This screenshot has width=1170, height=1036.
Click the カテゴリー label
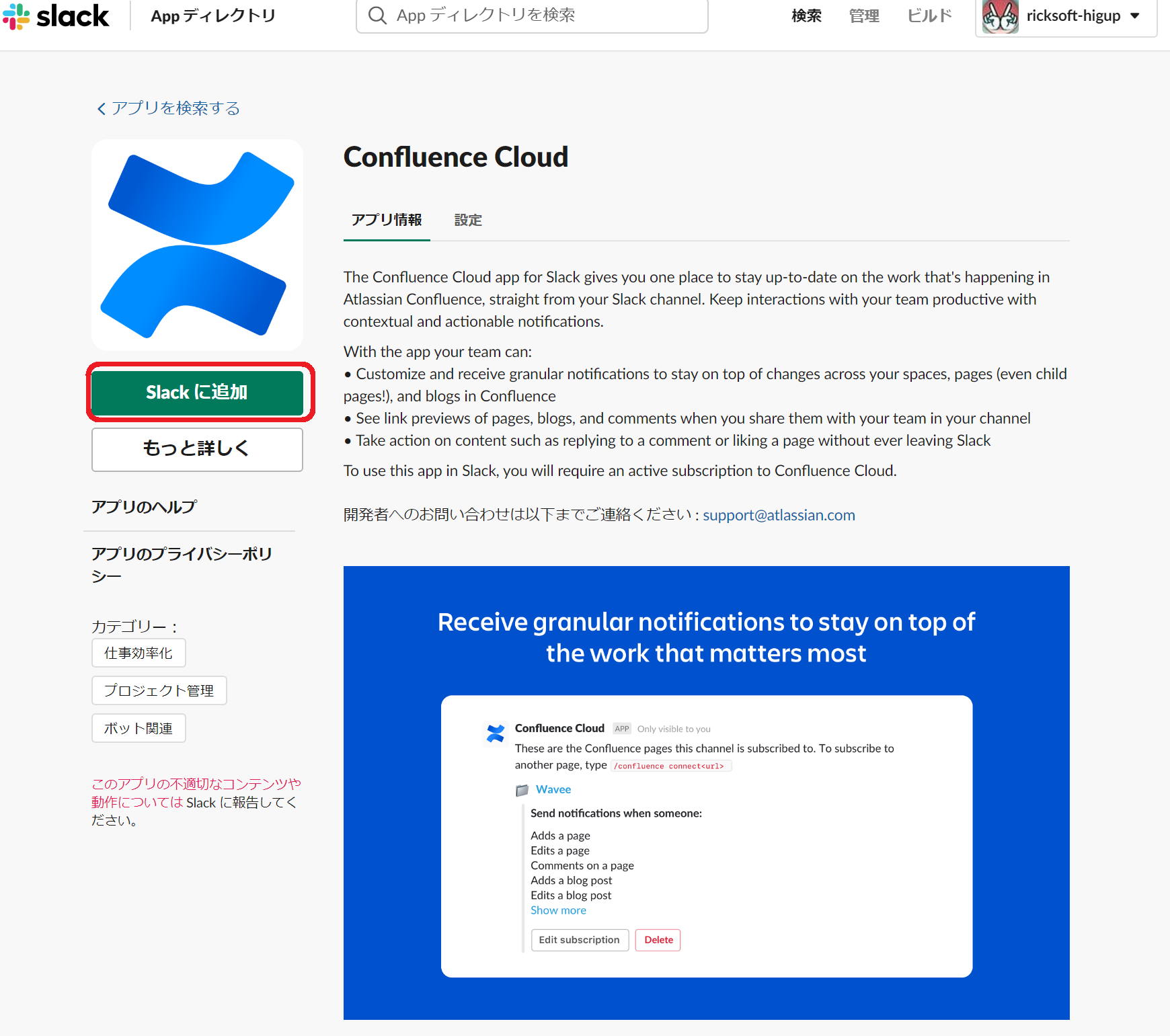coord(134,627)
